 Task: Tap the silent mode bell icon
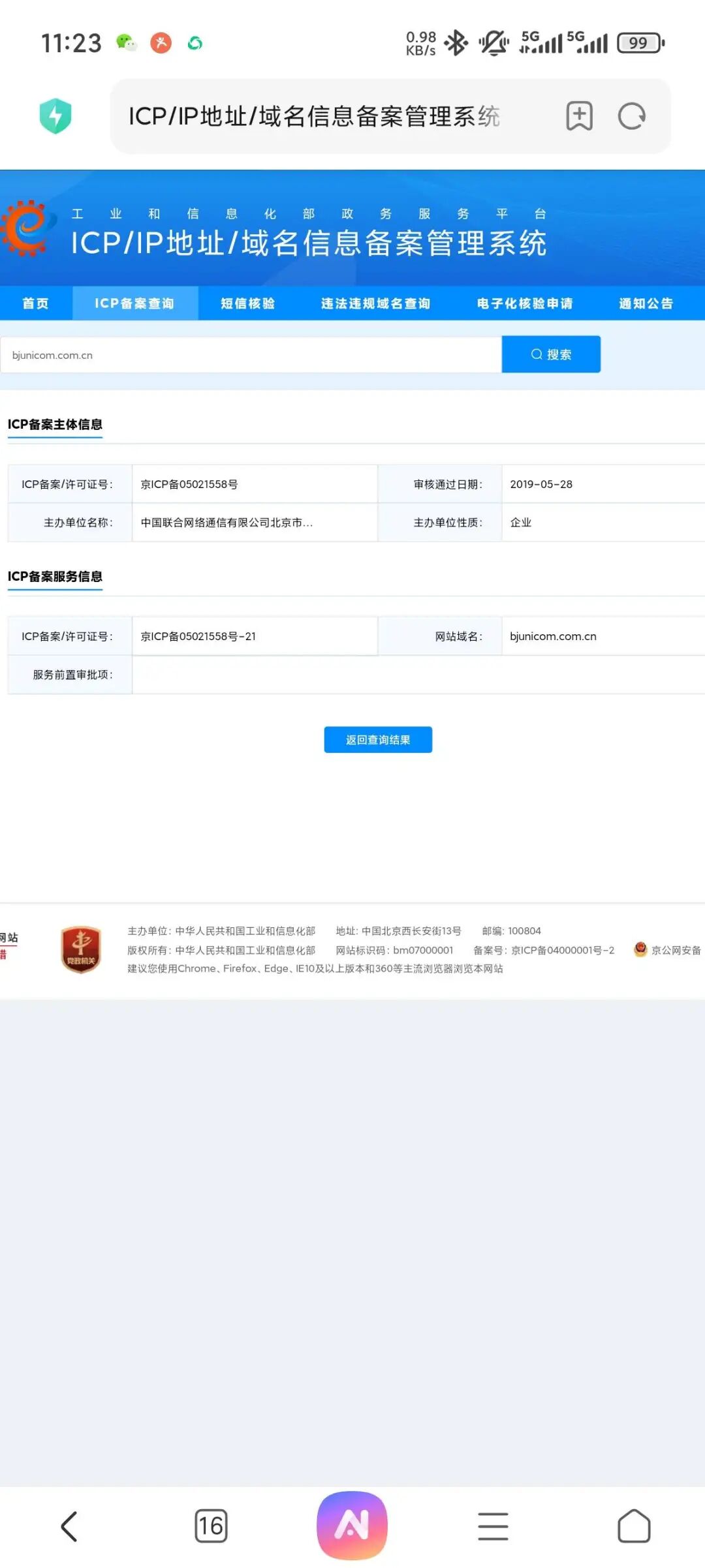tap(494, 43)
